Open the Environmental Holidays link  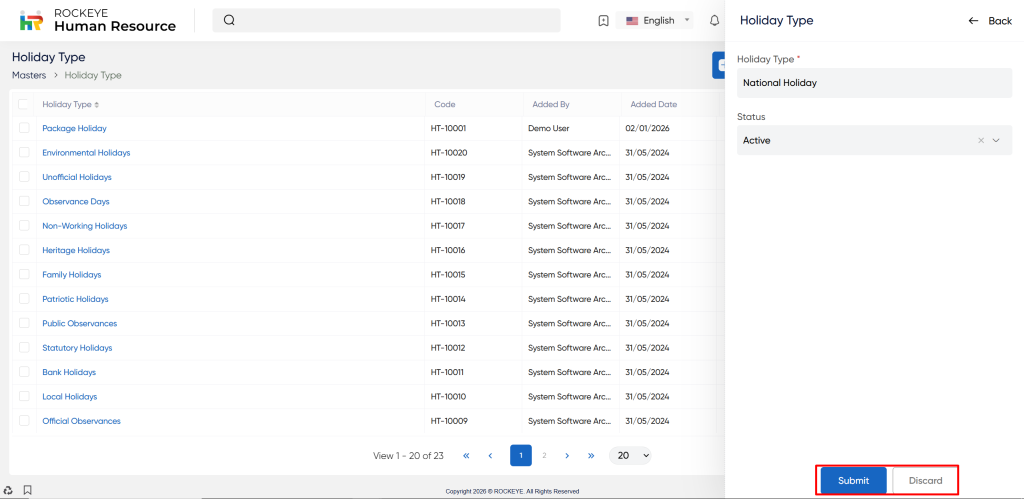point(86,153)
